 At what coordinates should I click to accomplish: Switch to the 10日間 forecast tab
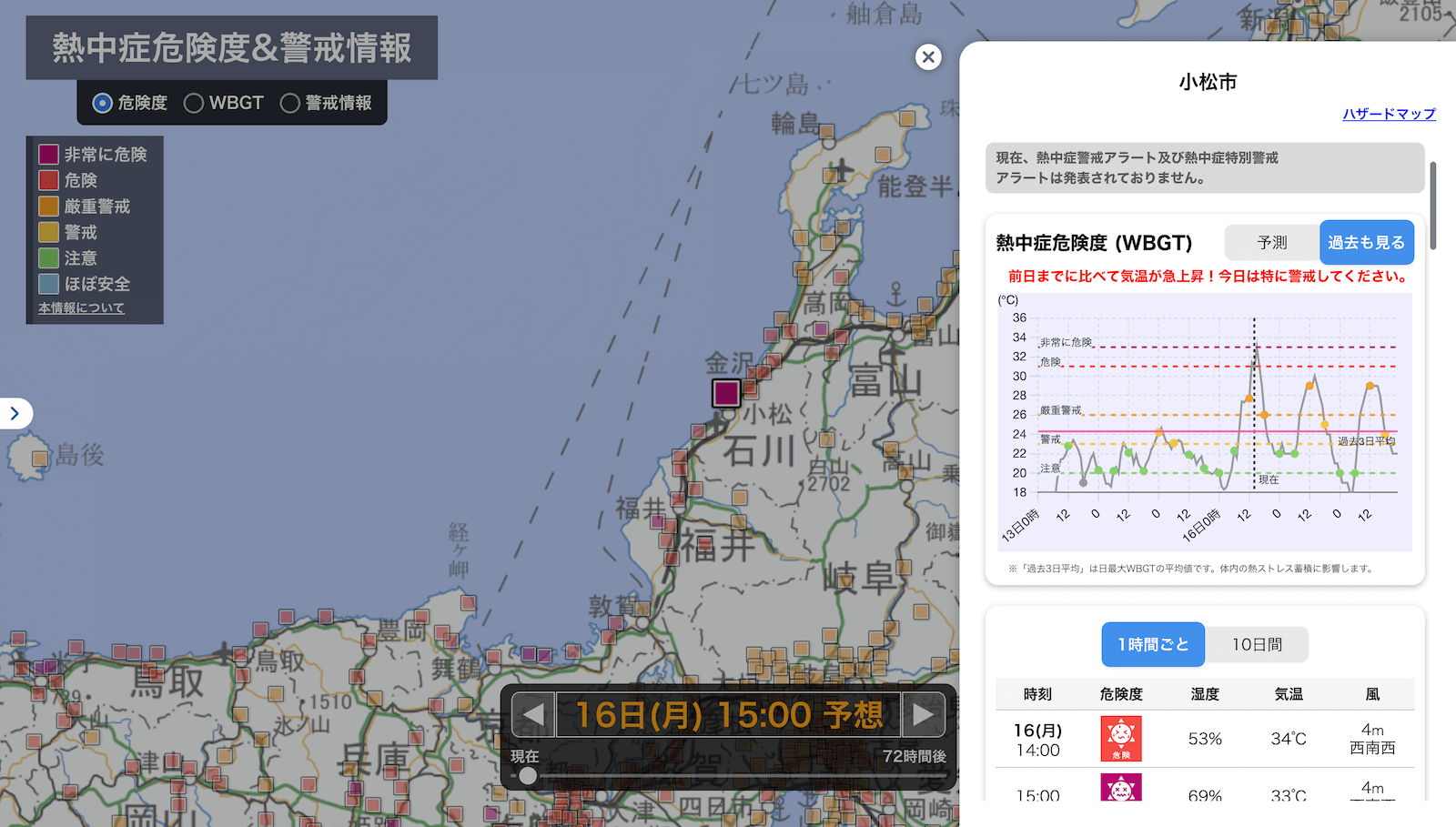[1257, 644]
